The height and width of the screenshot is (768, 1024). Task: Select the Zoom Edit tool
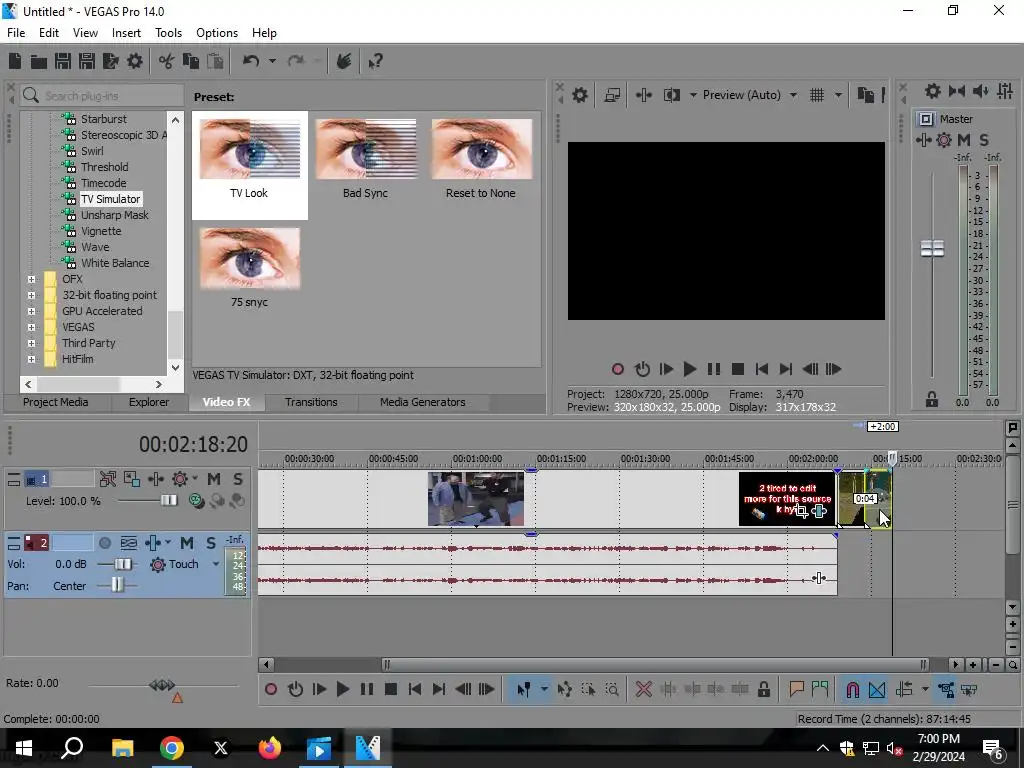click(612, 689)
